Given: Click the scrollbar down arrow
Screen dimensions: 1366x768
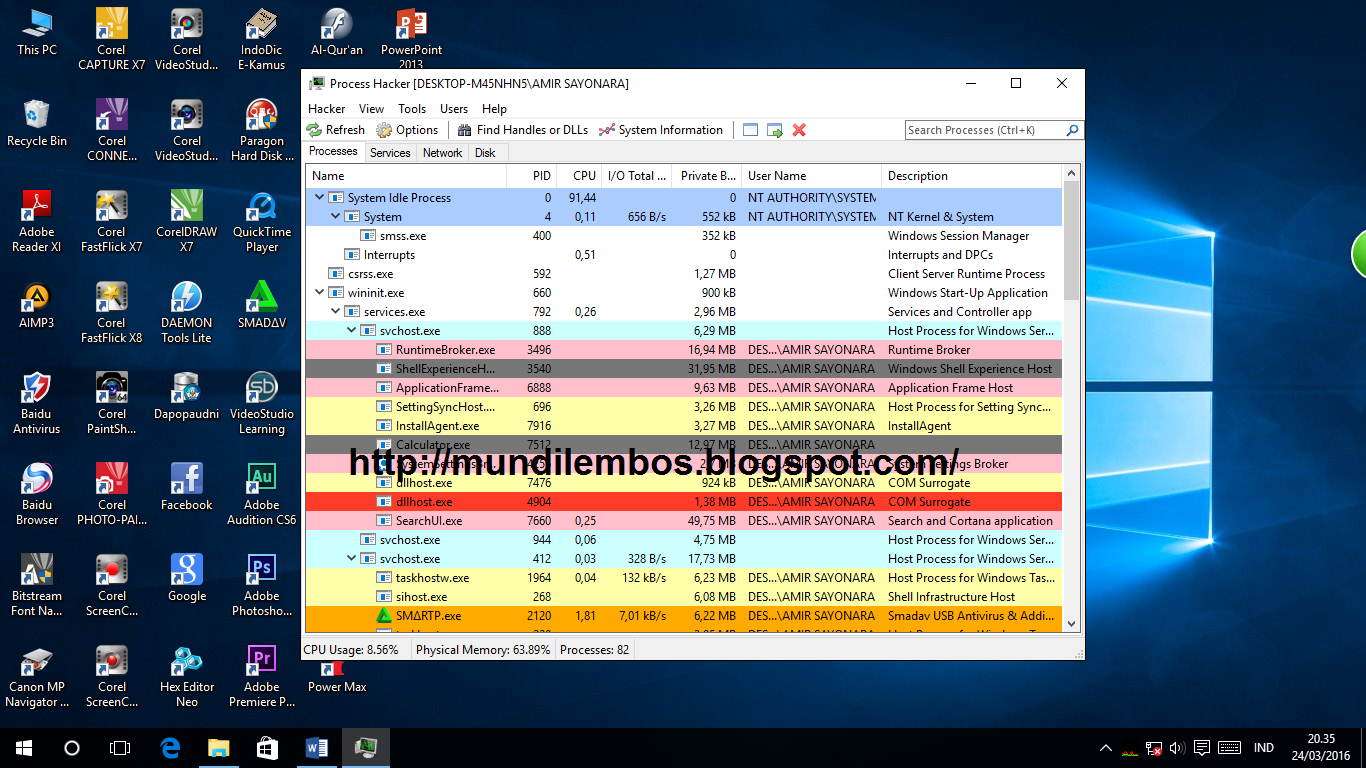Looking at the screenshot, I should click(1072, 623).
